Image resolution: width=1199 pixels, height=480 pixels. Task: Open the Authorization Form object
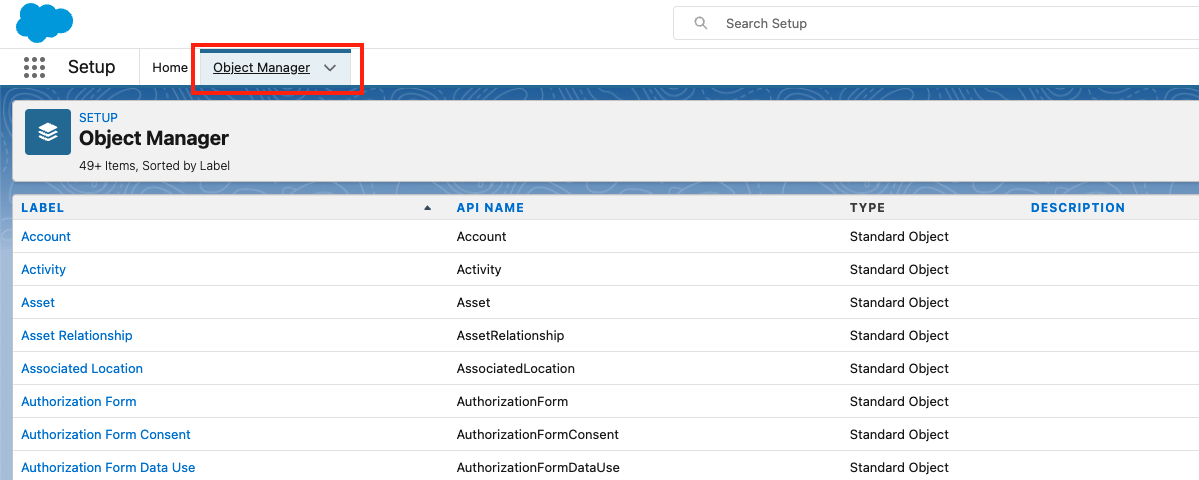[x=79, y=402]
